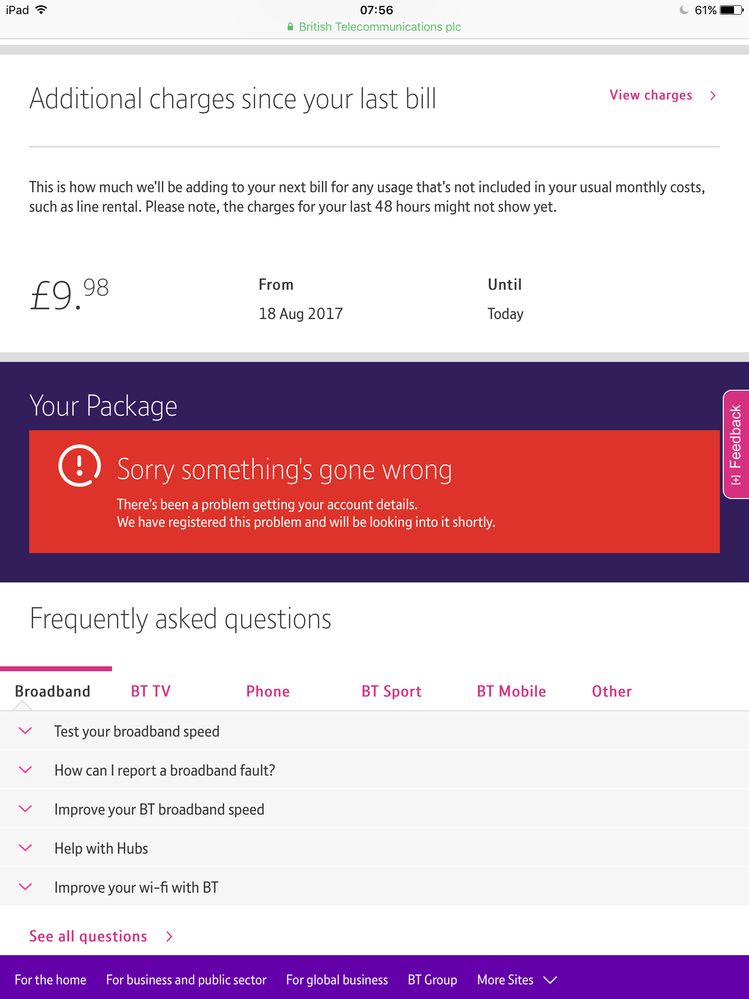Switch to the BT TV tab
The height and width of the screenshot is (999, 749).
tap(151, 691)
